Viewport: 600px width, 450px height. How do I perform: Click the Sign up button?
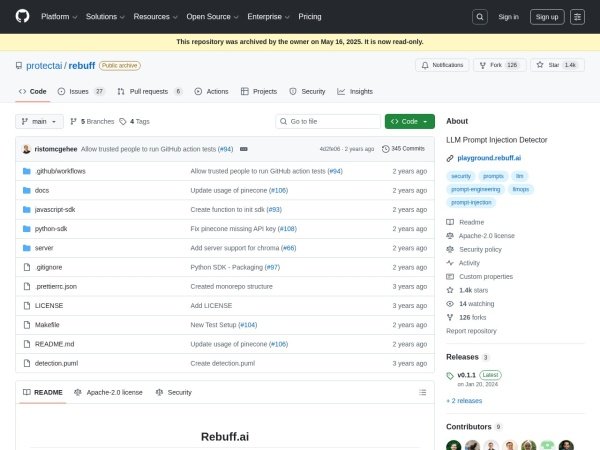pyautogui.click(x=547, y=17)
